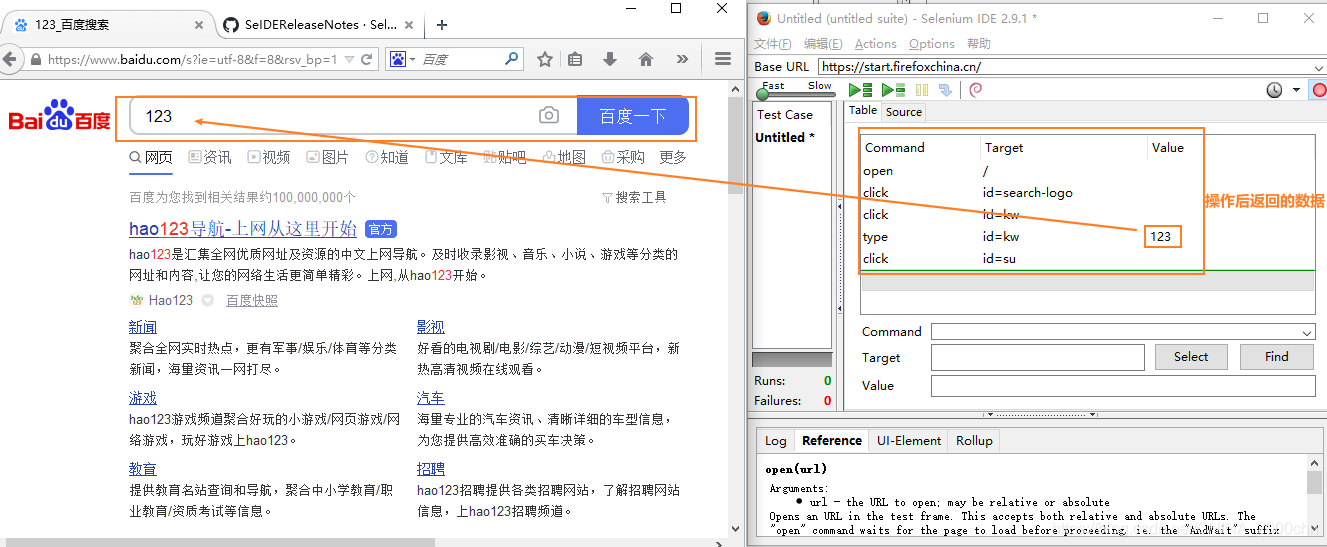Viewport: 1327px width, 547px height.
Task: Open the Firefox hamburger menu
Action: click(723, 59)
